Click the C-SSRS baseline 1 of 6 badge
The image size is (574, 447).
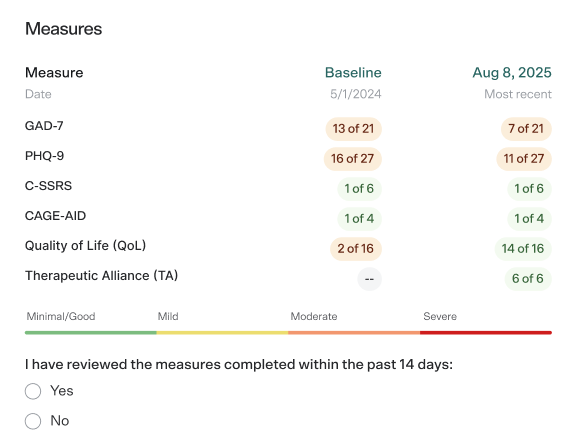tap(359, 189)
